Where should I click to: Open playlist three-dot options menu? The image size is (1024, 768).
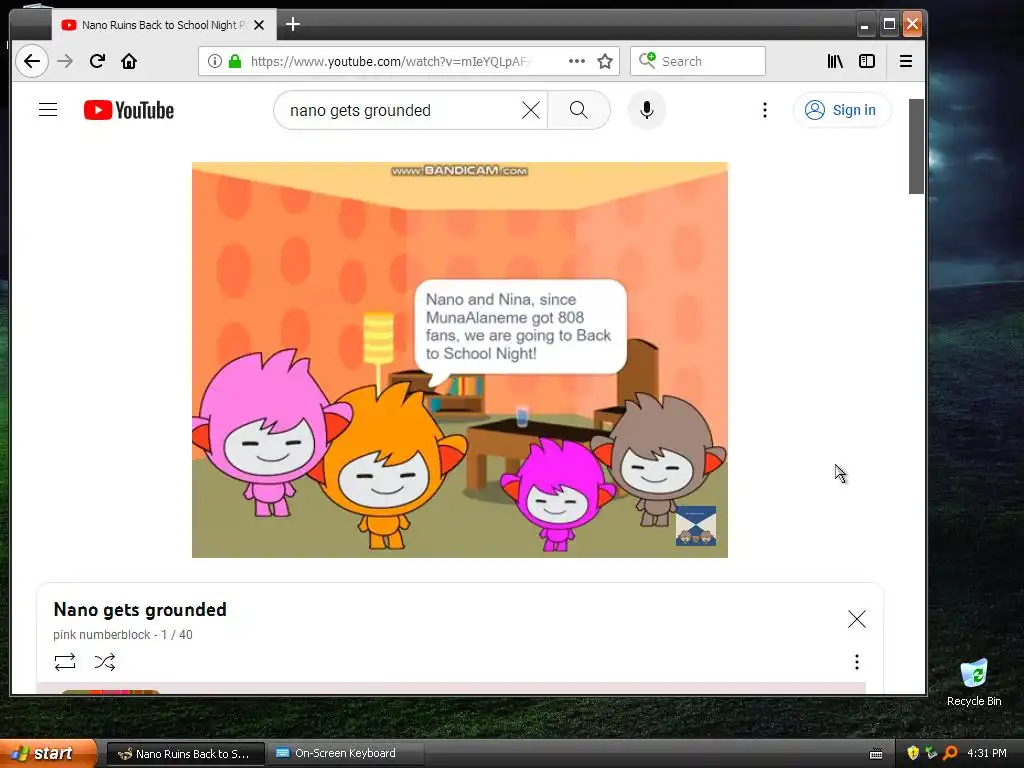857,662
